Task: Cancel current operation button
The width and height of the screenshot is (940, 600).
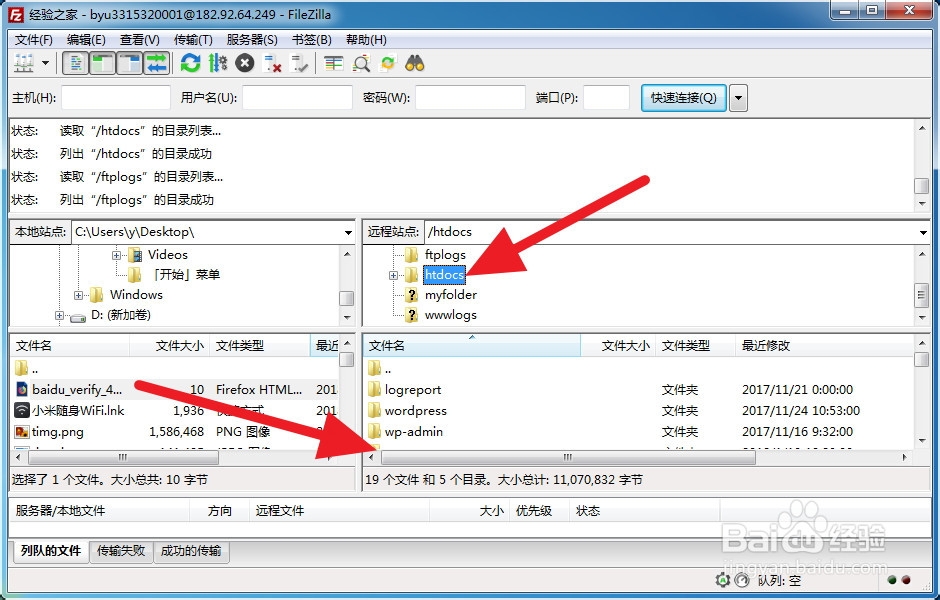Action: pos(245,63)
